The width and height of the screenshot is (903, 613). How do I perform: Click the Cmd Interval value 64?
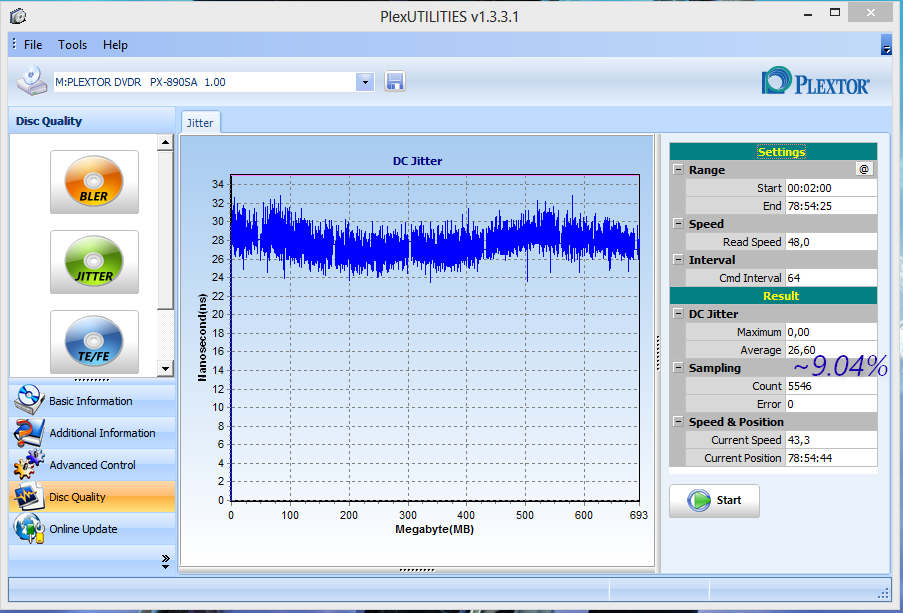coord(831,278)
